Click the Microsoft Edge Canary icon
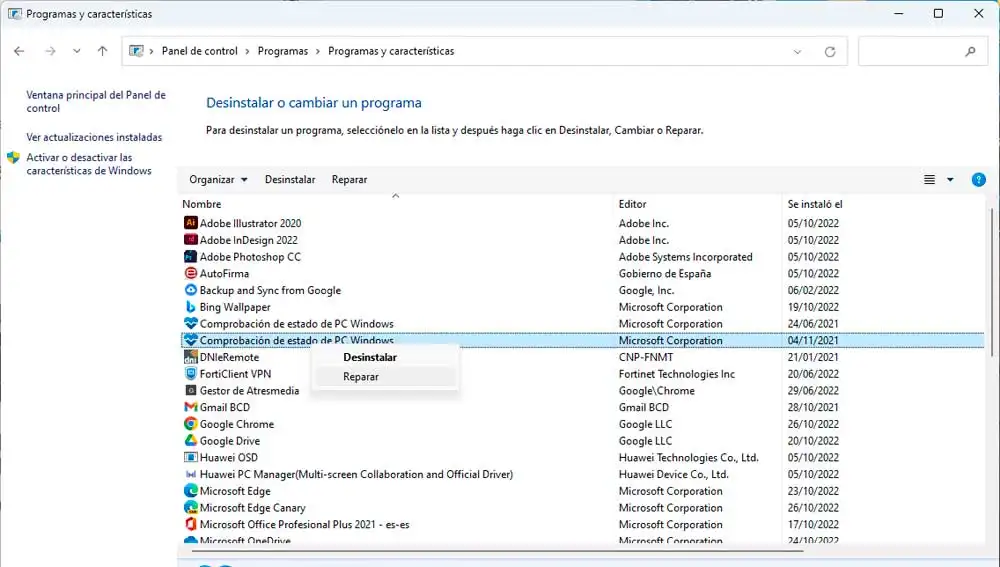 point(190,508)
